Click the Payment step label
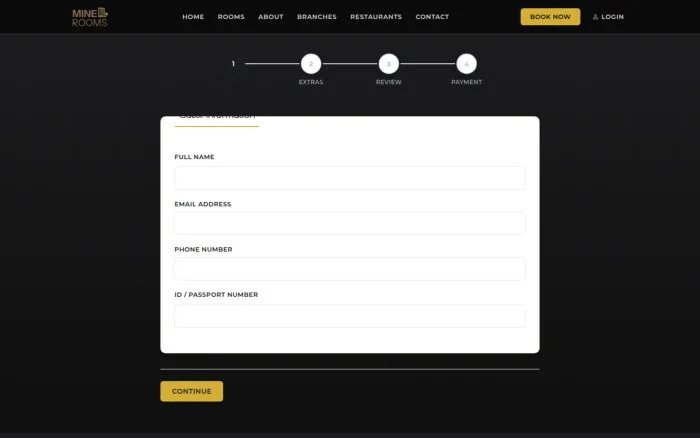Screen dimensions: 700x438 click(x=467, y=82)
